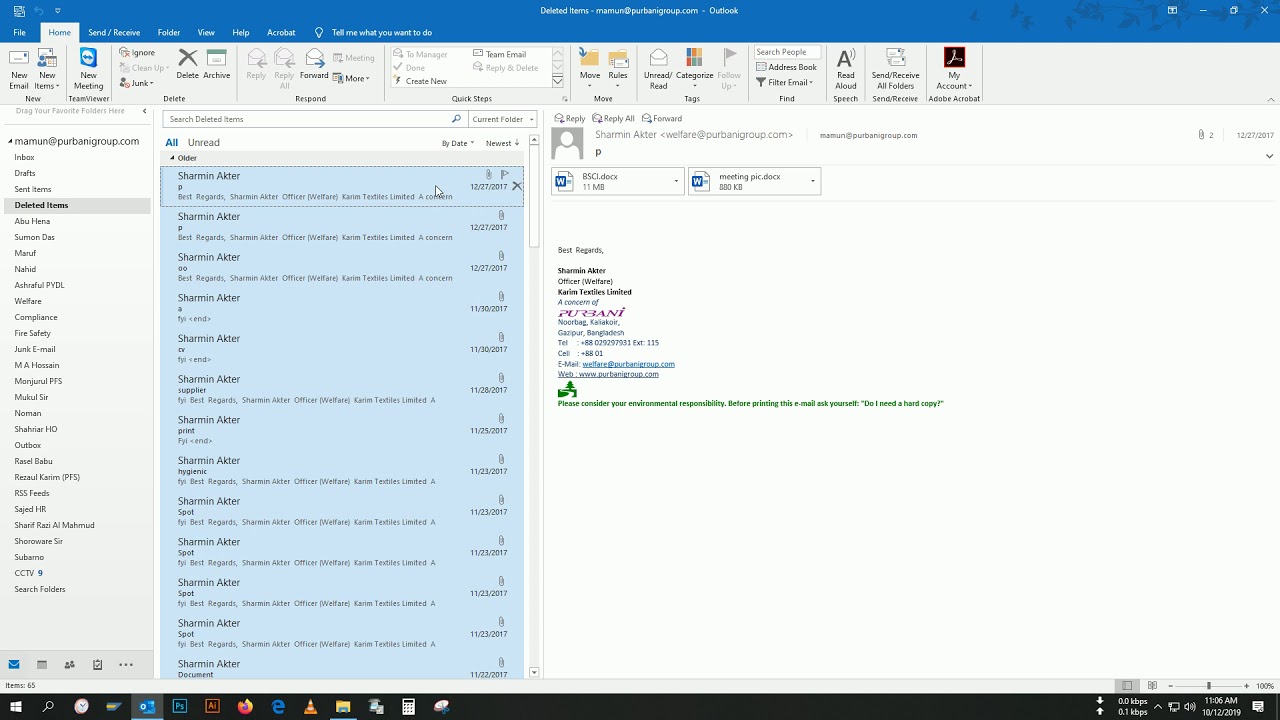The width and height of the screenshot is (1280, 720).
Task: Open welfare@purbanigroup.com email link
Action: [628, 364]
